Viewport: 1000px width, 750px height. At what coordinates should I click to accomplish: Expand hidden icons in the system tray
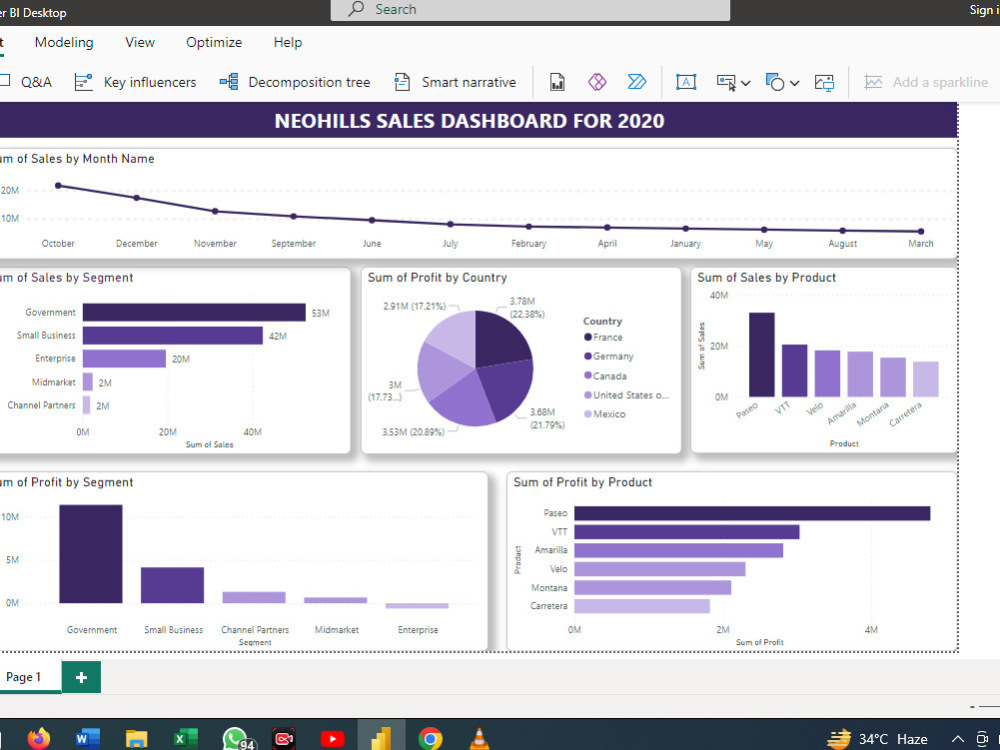(x=957, y=738)
